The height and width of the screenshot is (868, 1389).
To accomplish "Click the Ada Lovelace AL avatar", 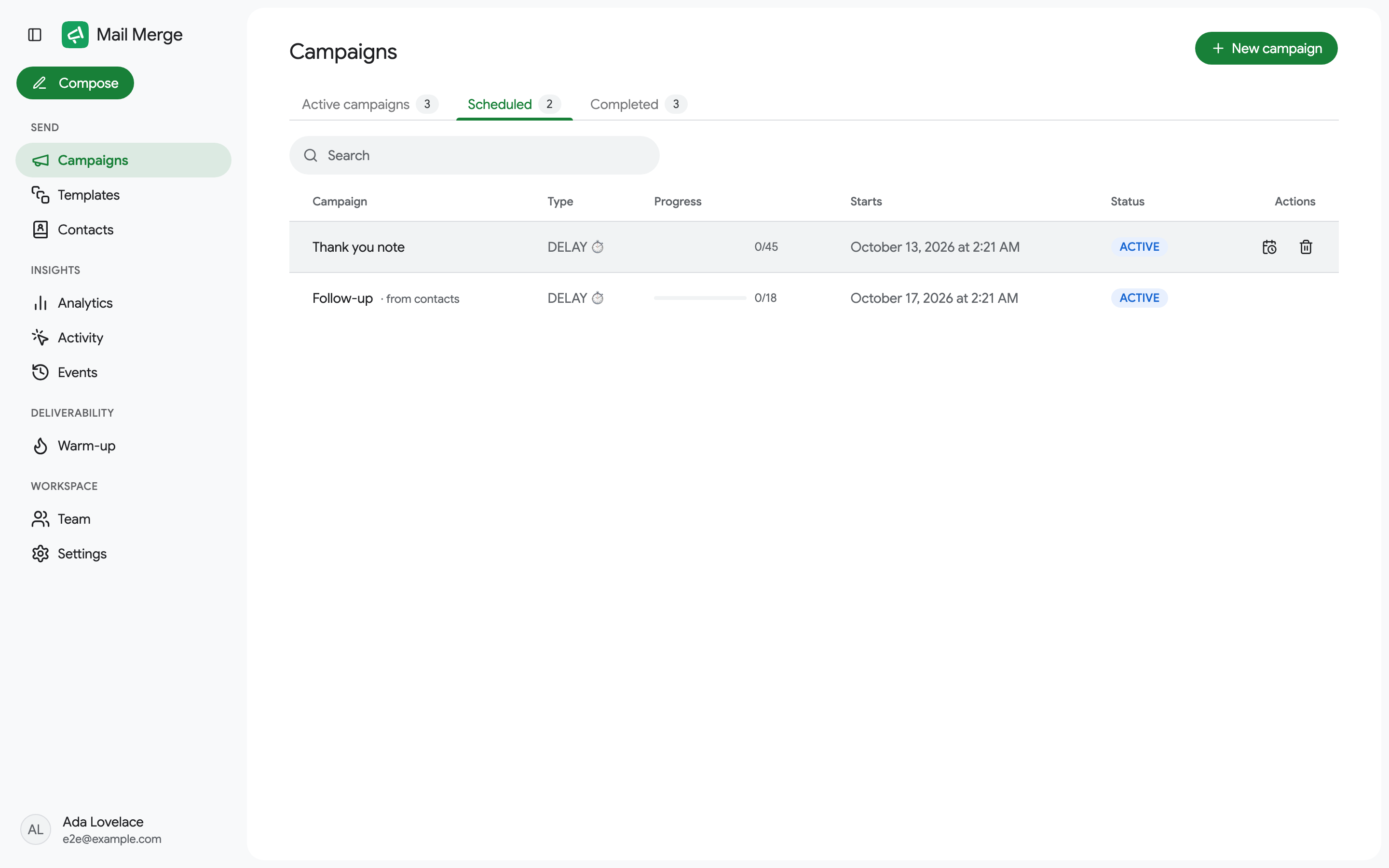I will [x=36, y=829].
